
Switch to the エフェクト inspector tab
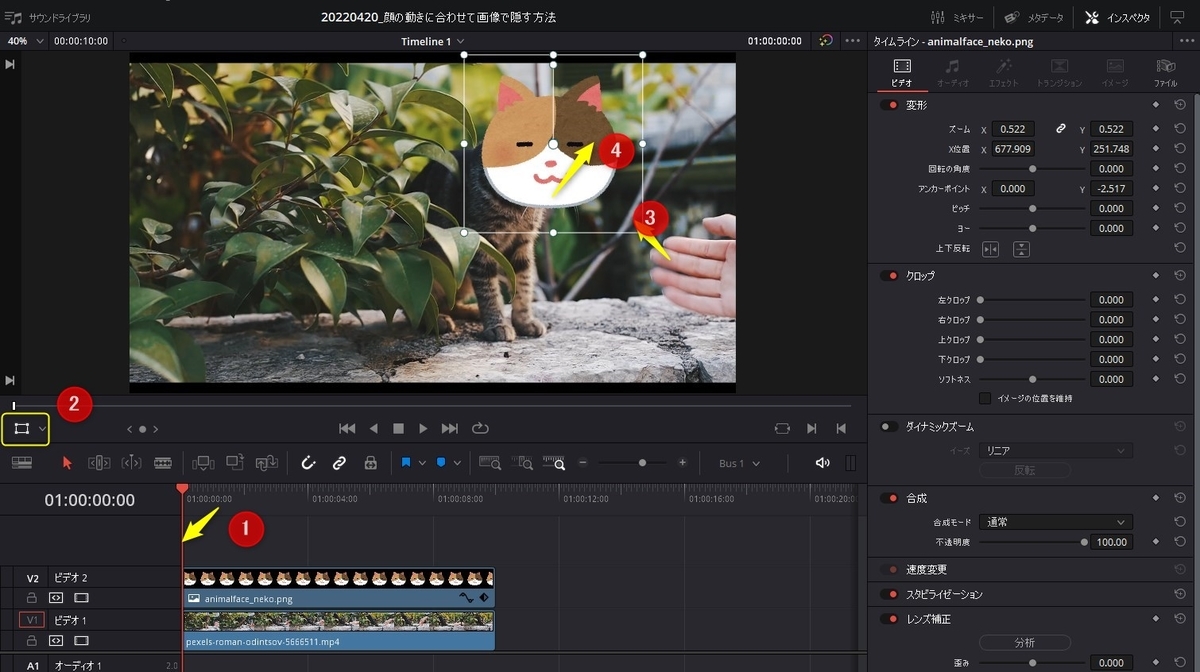(x=1004, y=72)
